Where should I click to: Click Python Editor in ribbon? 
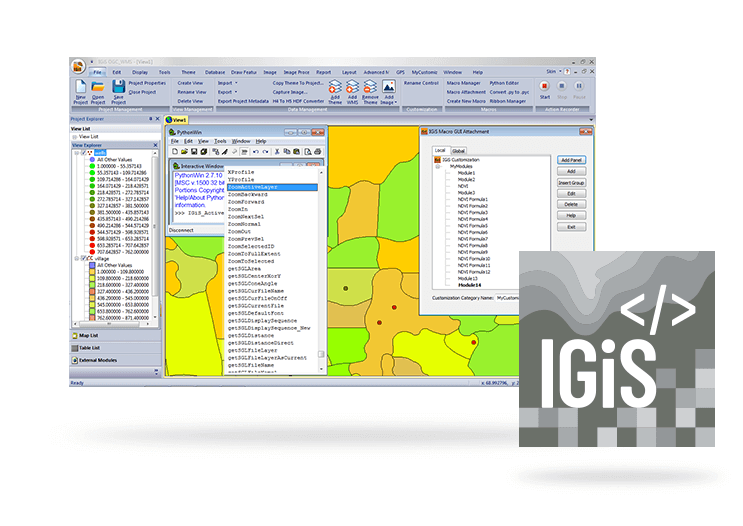[x=504, y=83]
